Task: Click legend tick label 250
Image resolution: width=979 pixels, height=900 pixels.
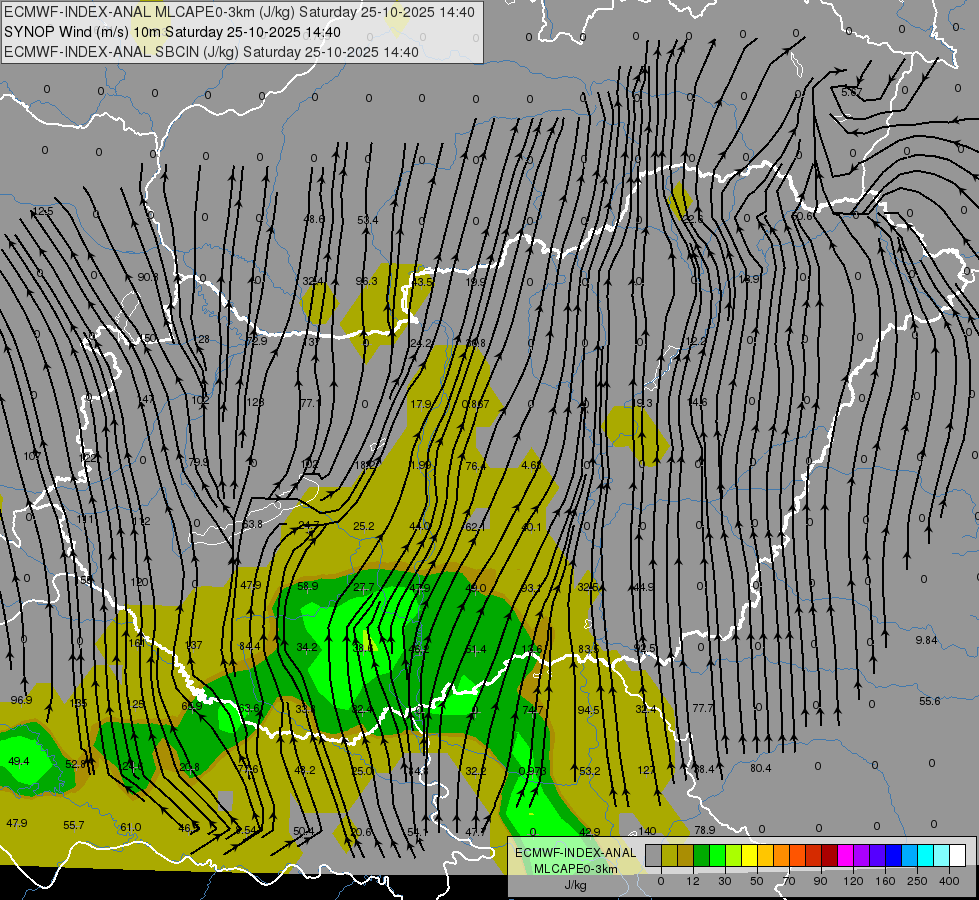Action: pyautogui.click(x=917, y=881)
